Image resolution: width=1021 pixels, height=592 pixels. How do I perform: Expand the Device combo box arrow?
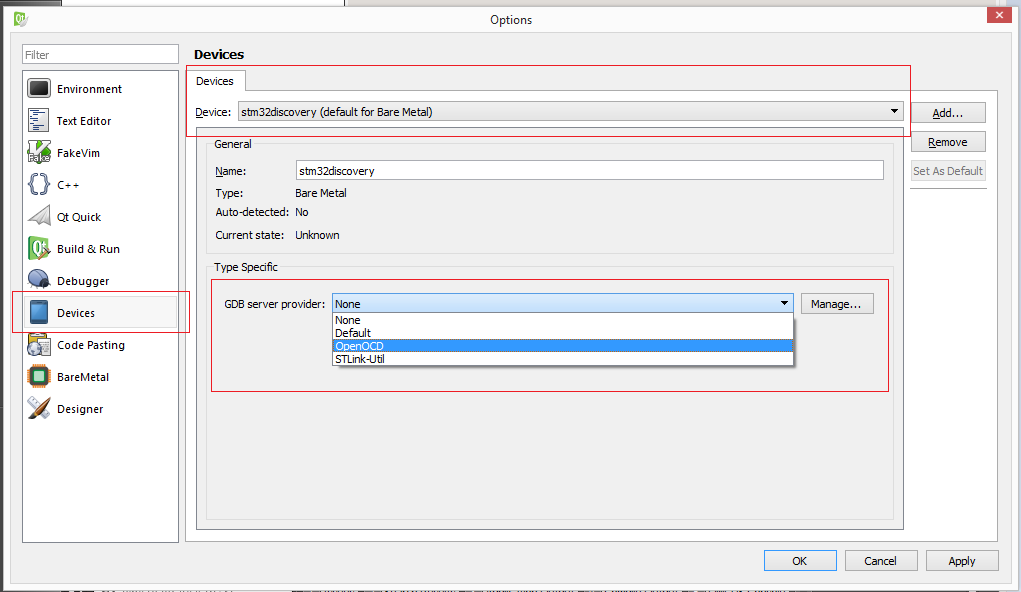(895, 111)
